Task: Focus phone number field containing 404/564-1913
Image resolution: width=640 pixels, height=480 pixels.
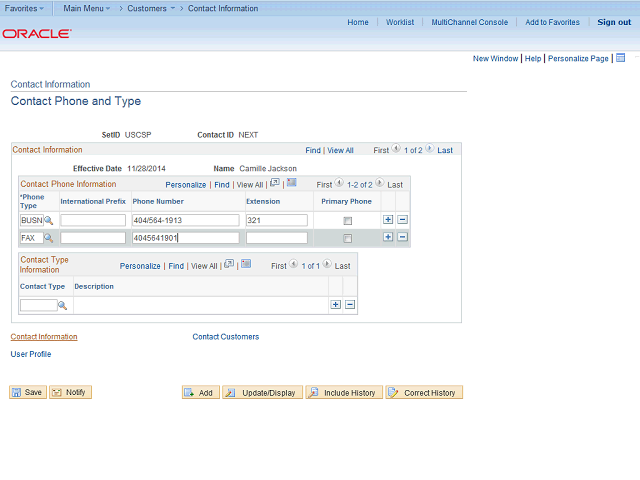Action: pos(186,220)
